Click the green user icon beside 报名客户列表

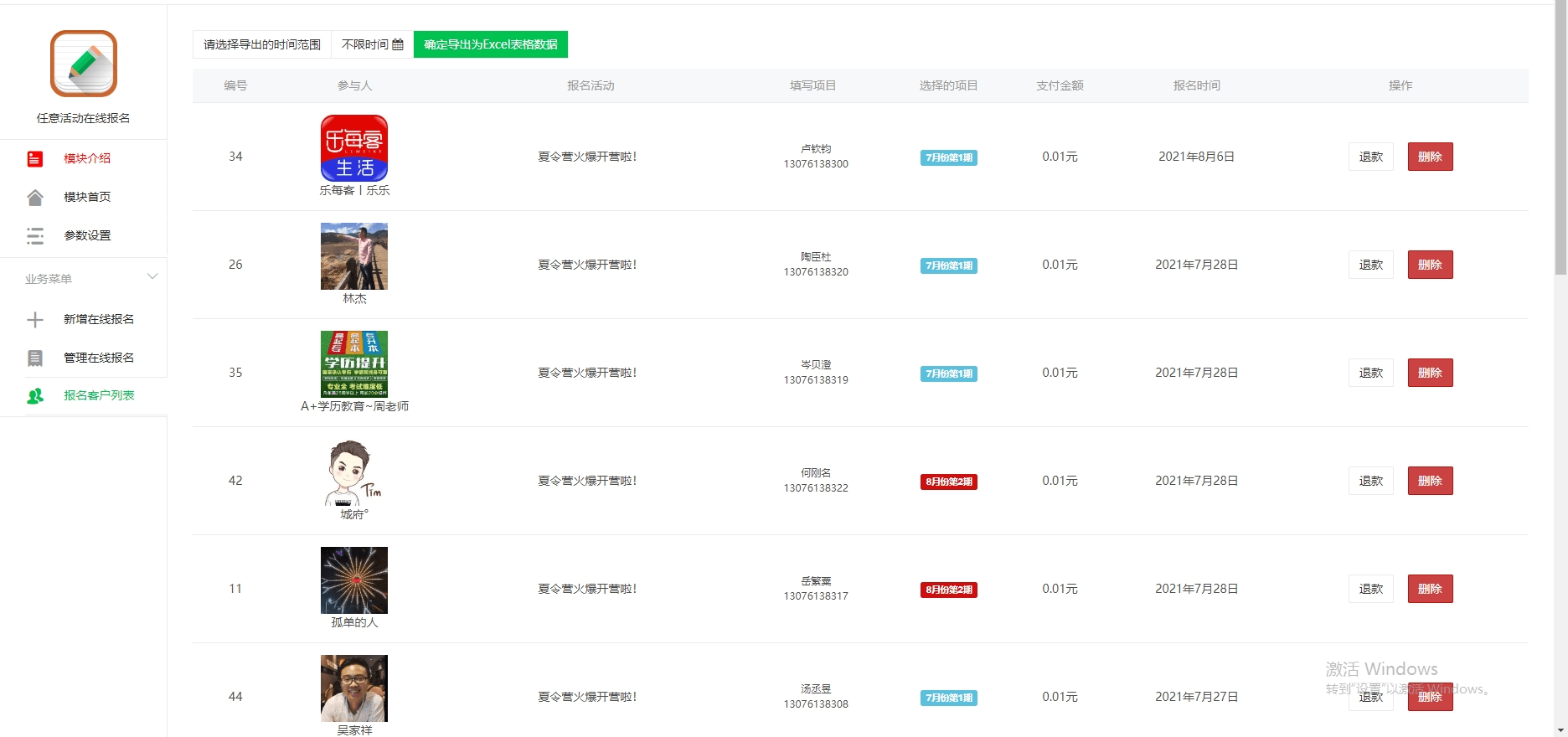(35, 396)
